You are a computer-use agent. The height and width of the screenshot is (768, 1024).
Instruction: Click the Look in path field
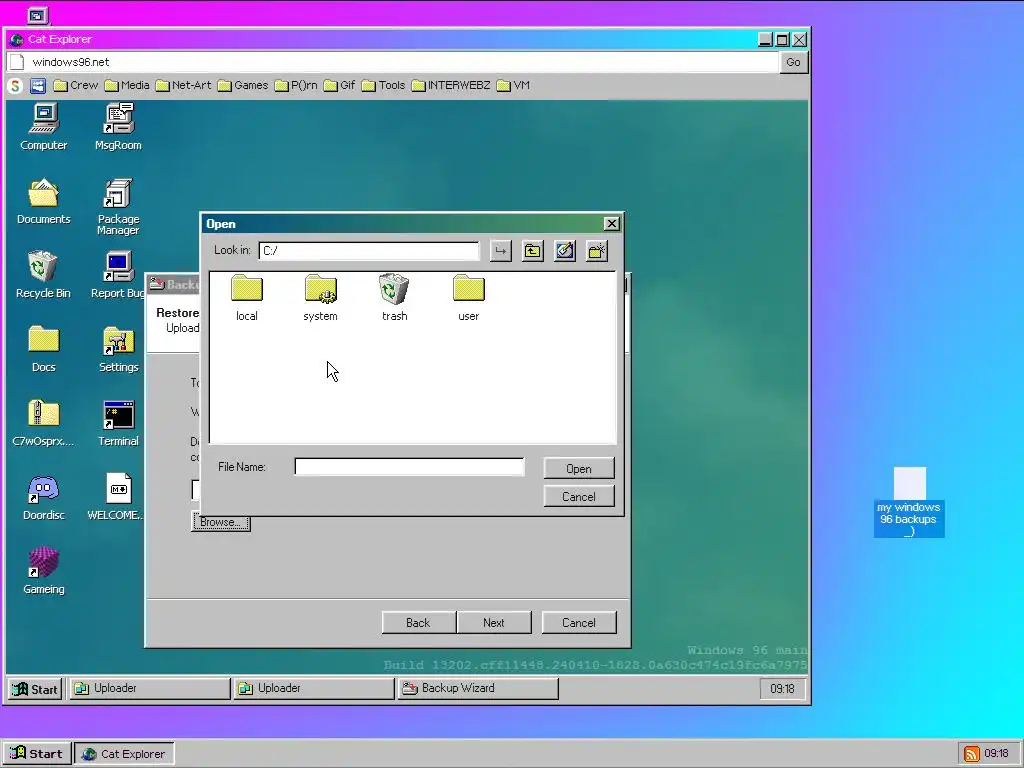click(x=369, y=251)
